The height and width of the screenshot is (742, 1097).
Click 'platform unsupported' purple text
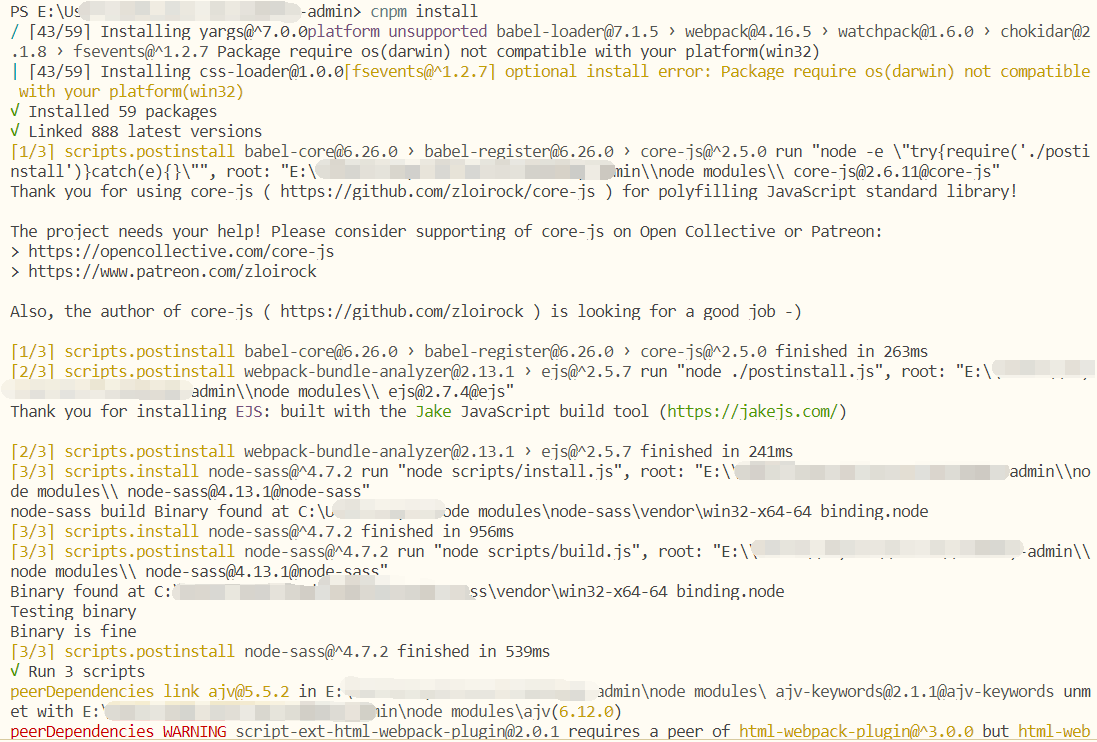pos(397,31)
